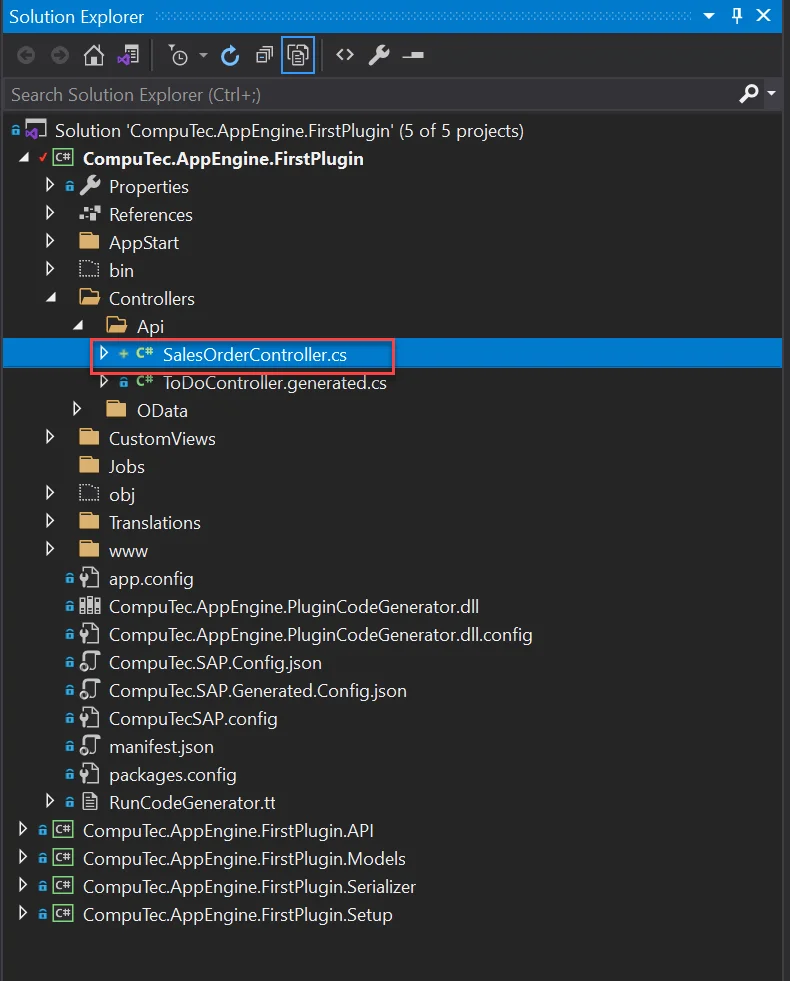The width and height of the screenshot is (790, 981).
Task: Select the Translations folder
Action: [154, 522]
